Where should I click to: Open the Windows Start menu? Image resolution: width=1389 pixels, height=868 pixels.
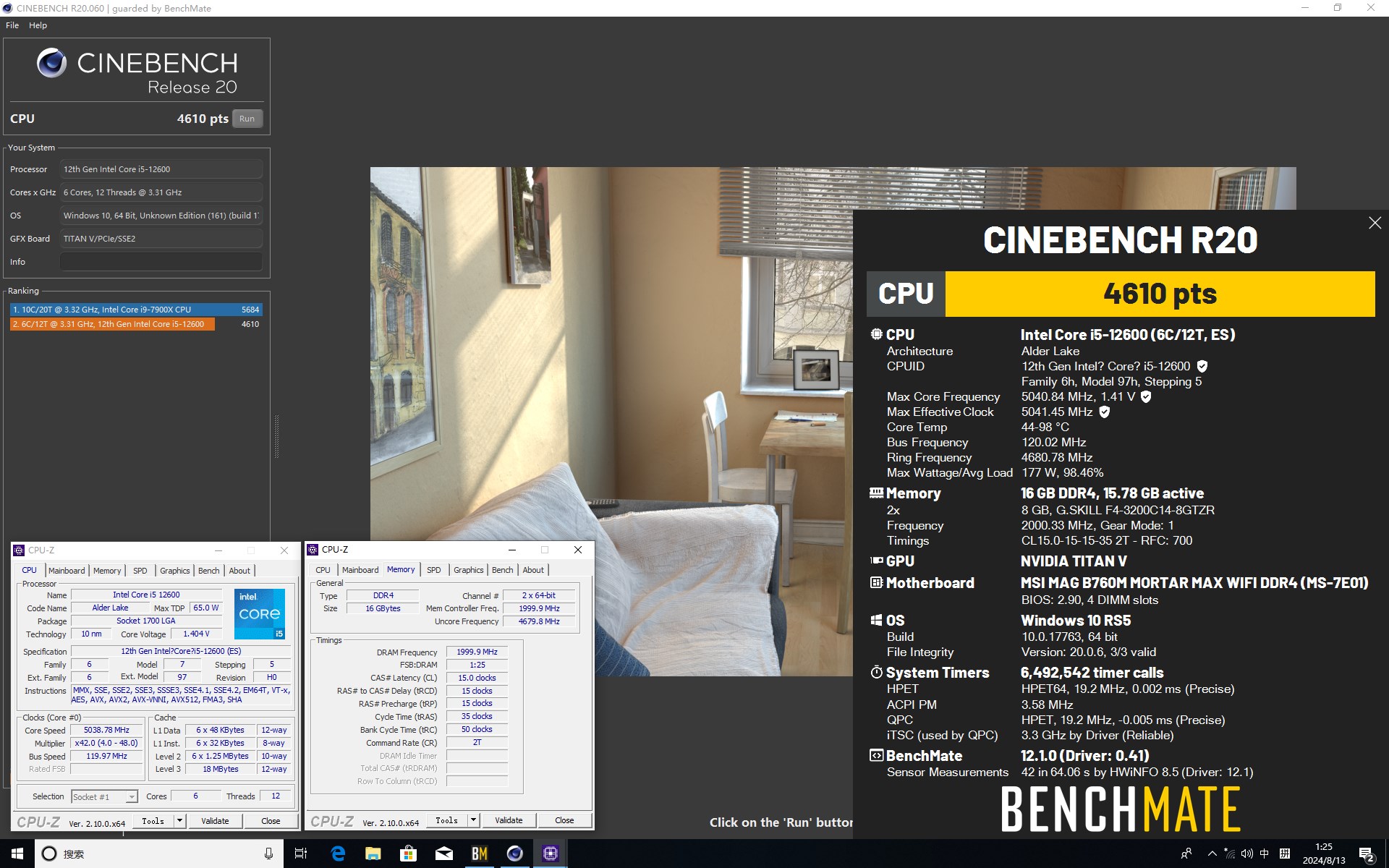[17, 854]
